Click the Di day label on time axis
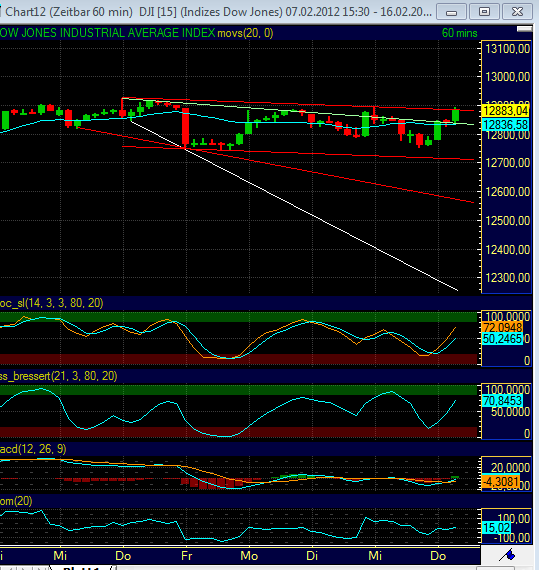539x570 pixels. [x=312, y=556]
